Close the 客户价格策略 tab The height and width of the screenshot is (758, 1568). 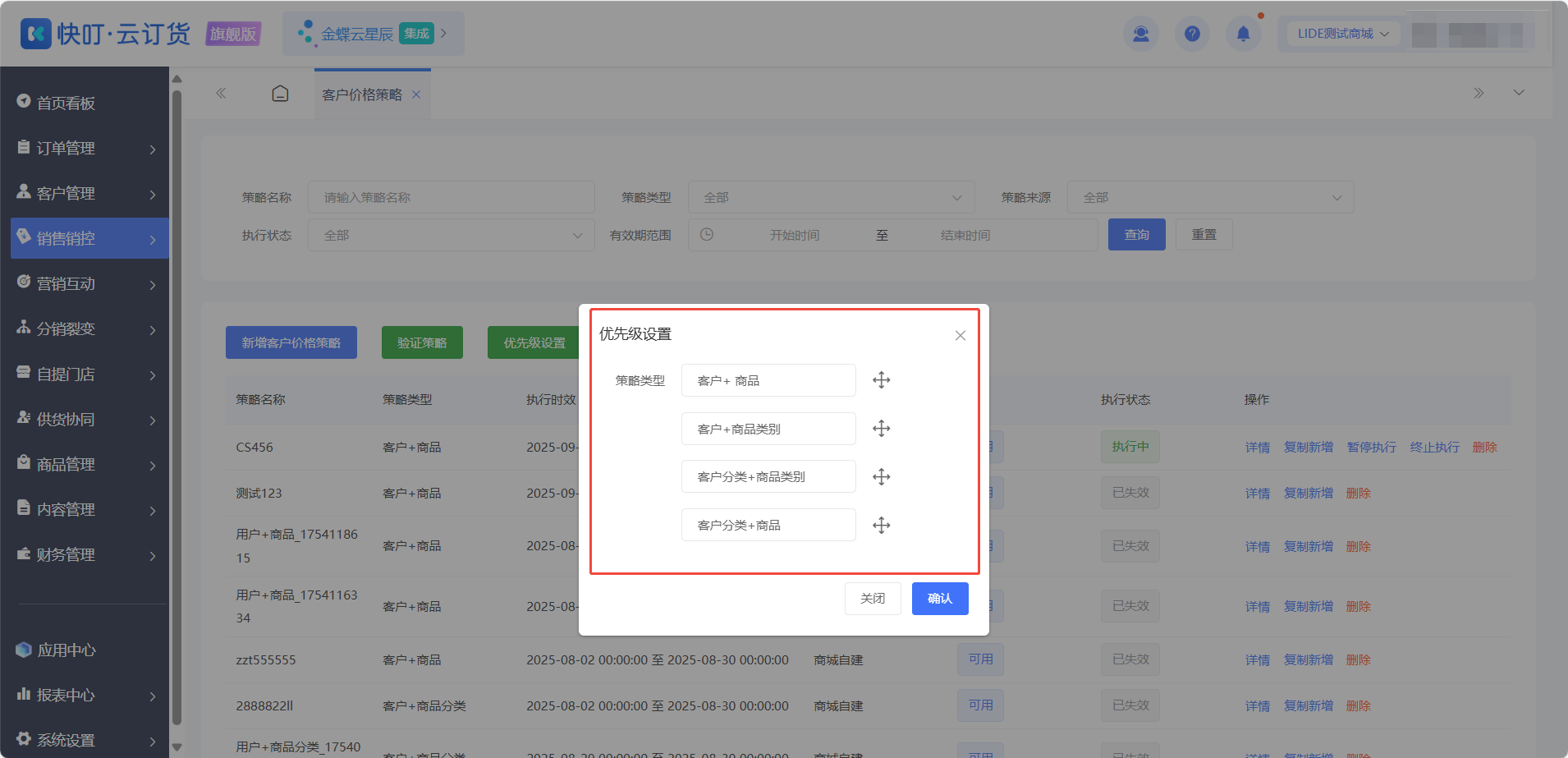click(x=416, y=94)
